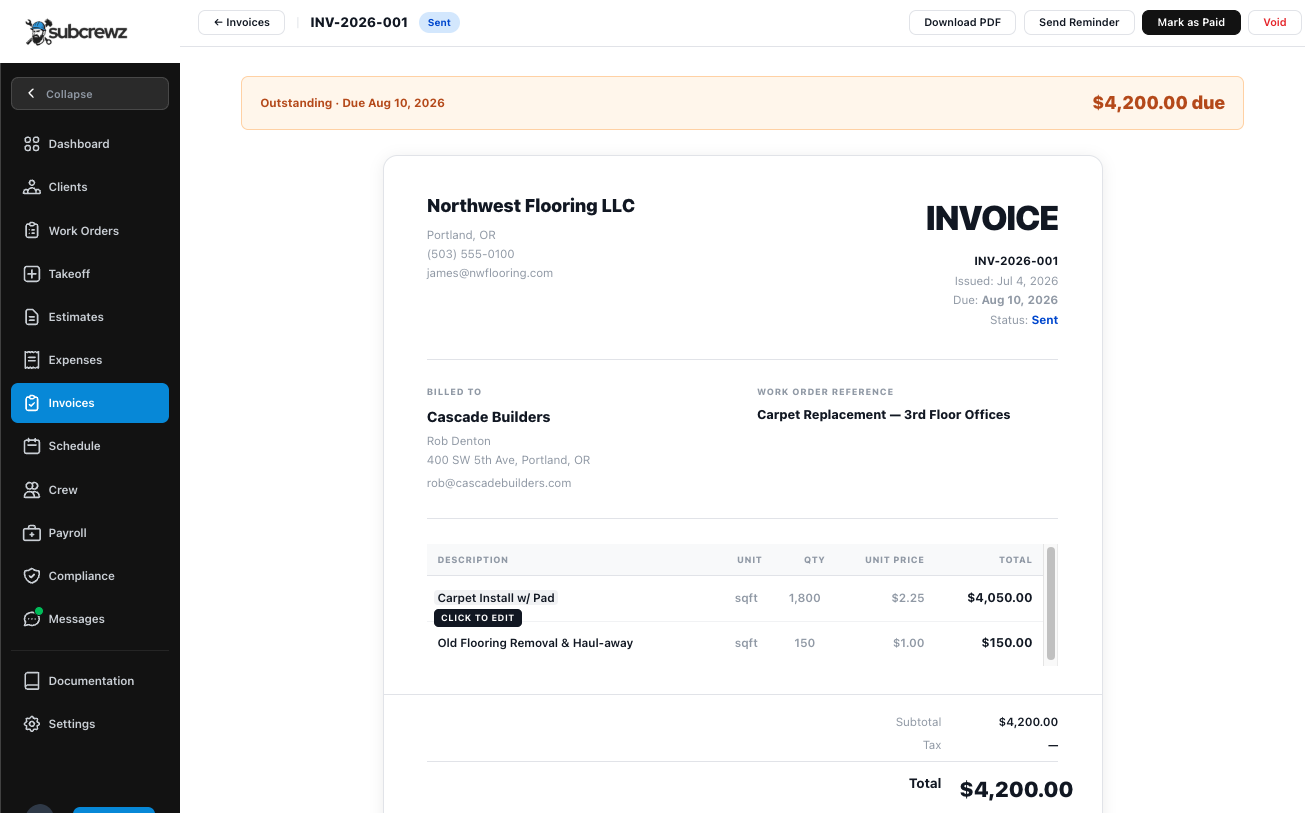
Task: Open Settings label in sidebar
Action: (x=72, y=724)
